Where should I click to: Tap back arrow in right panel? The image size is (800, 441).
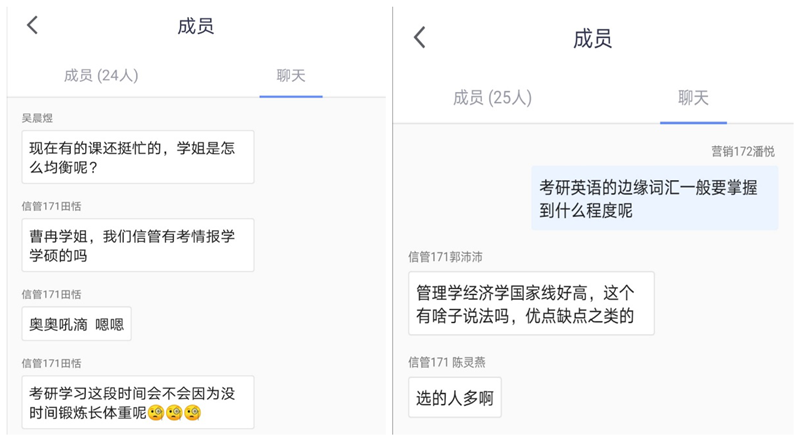[419, 38]
